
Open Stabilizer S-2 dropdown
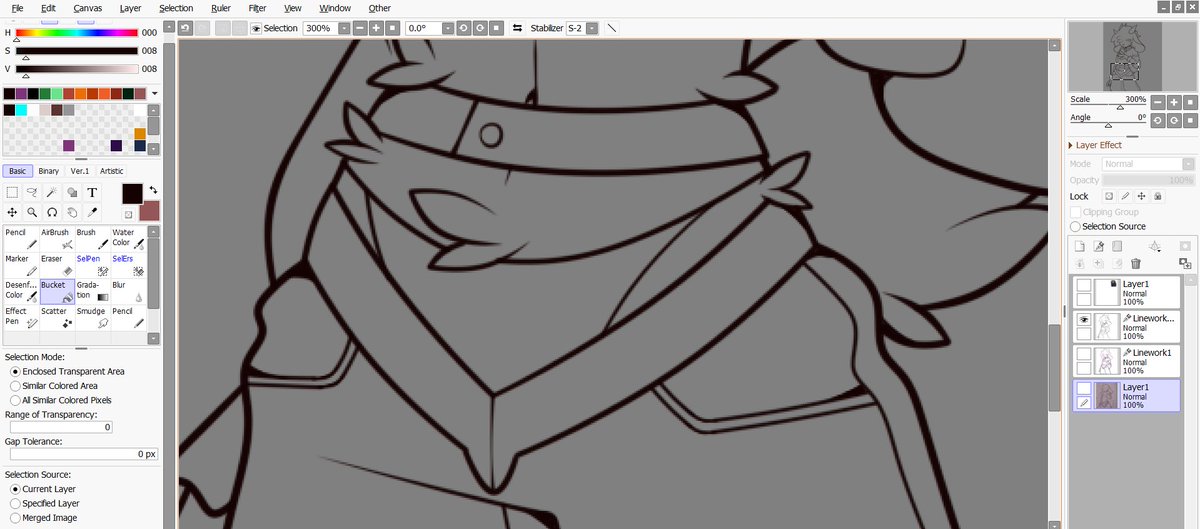click(x=592, y=28)
